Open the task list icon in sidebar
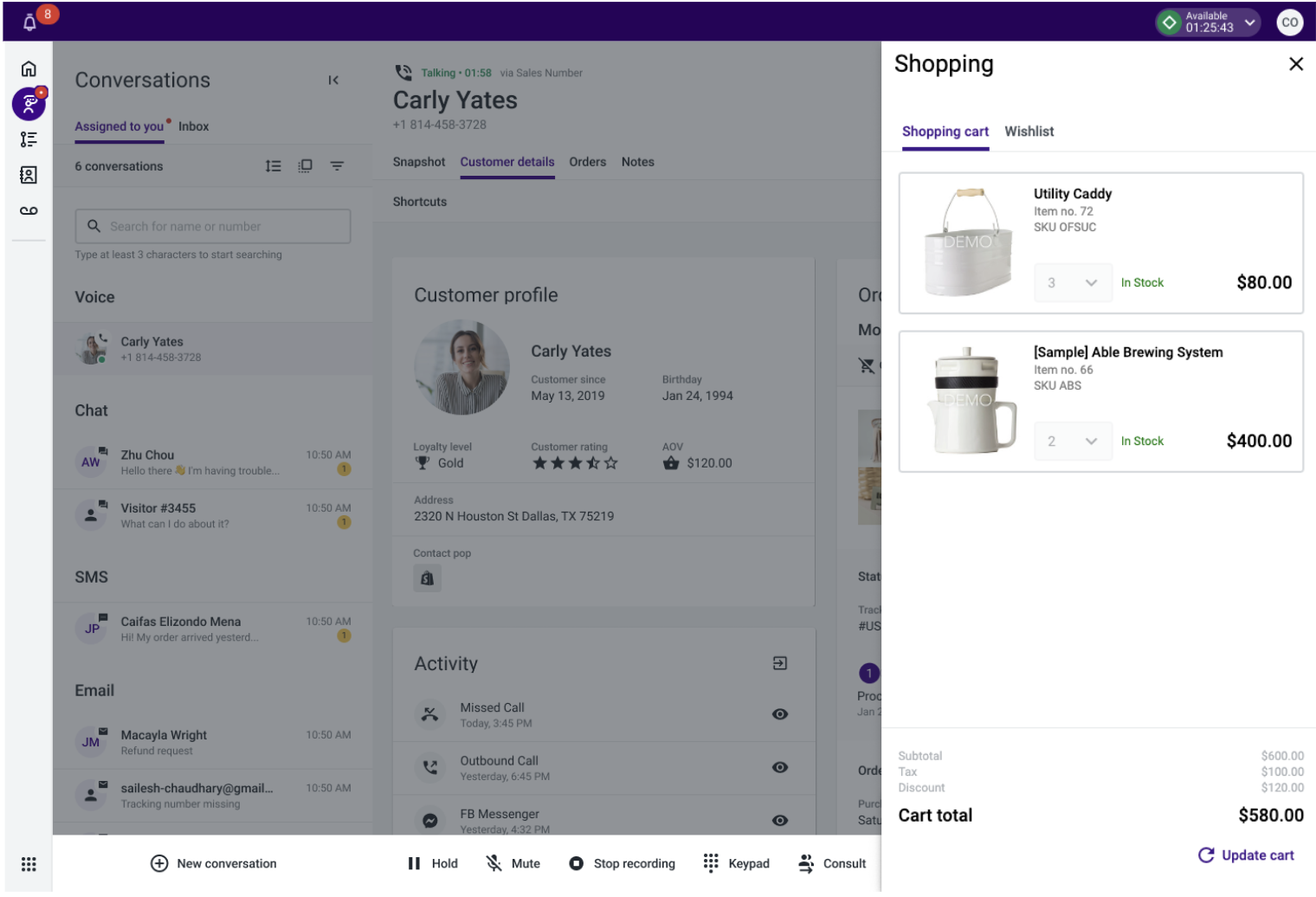Image resolution: width=1316 pixels, height=897 pixels. (x=29, y=139)
